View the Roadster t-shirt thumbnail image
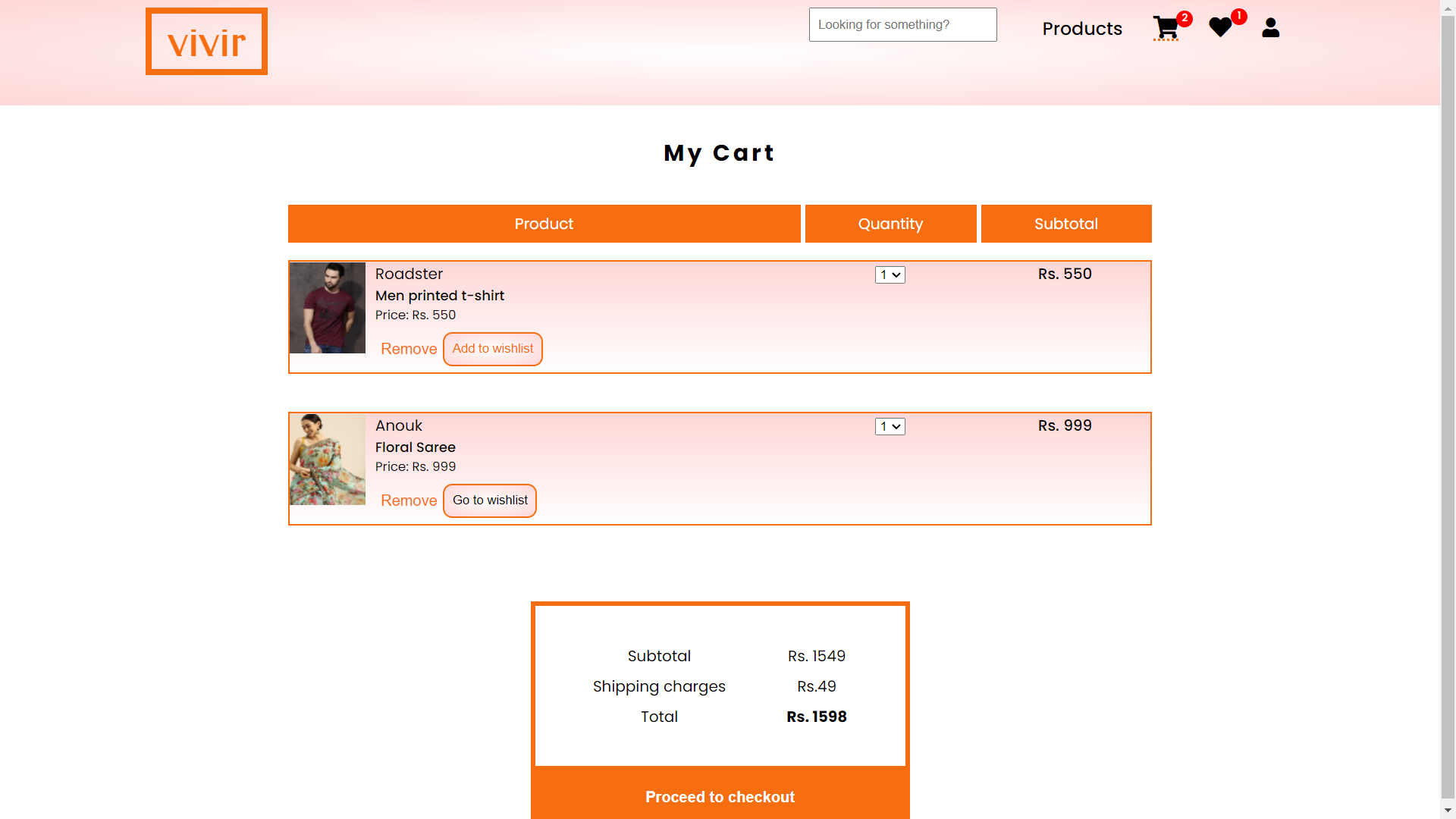Viewport: 1456px width, 819px height. tap(327, 307)
